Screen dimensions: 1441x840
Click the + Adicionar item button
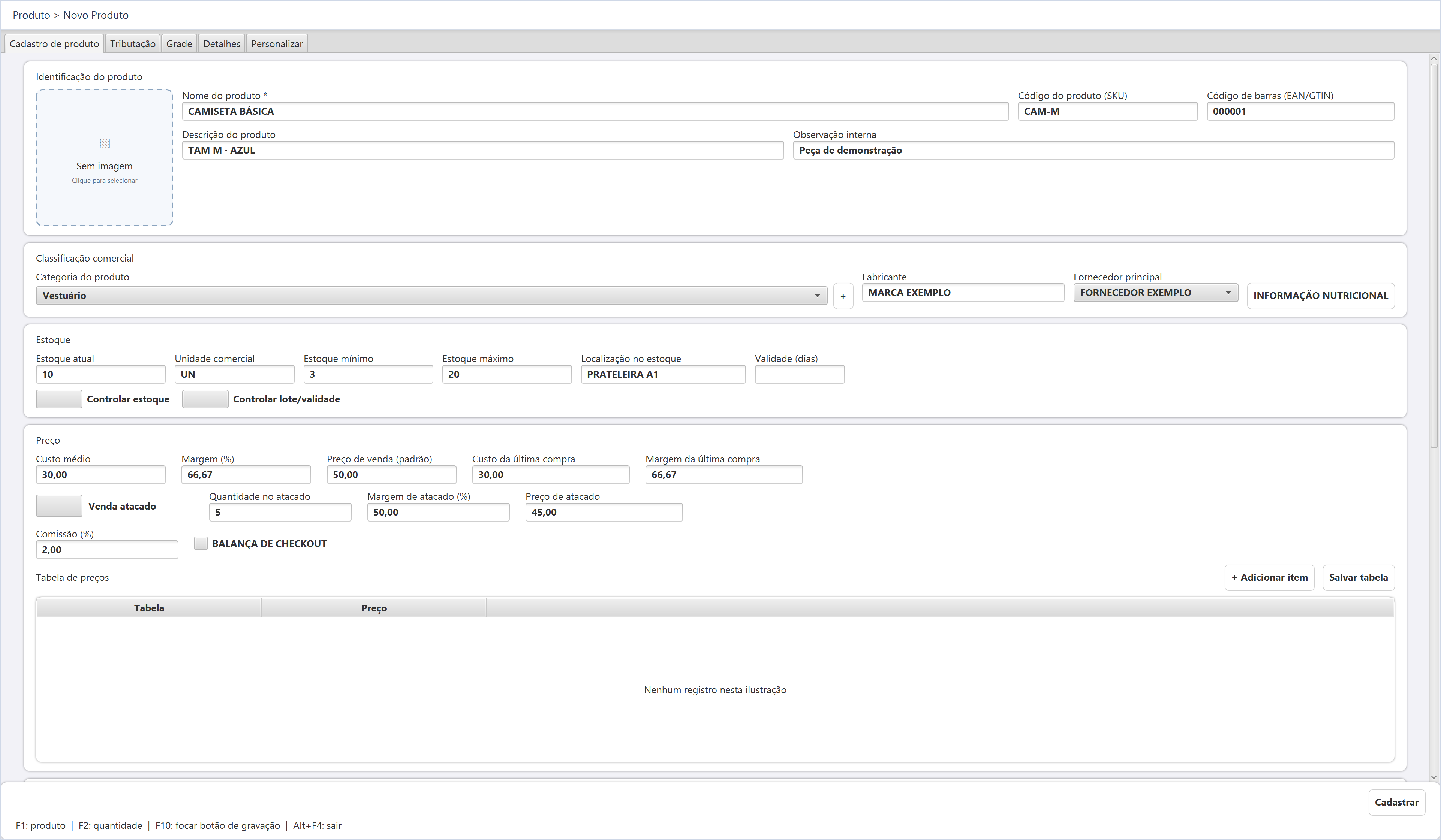click(x=1269, y=578)
